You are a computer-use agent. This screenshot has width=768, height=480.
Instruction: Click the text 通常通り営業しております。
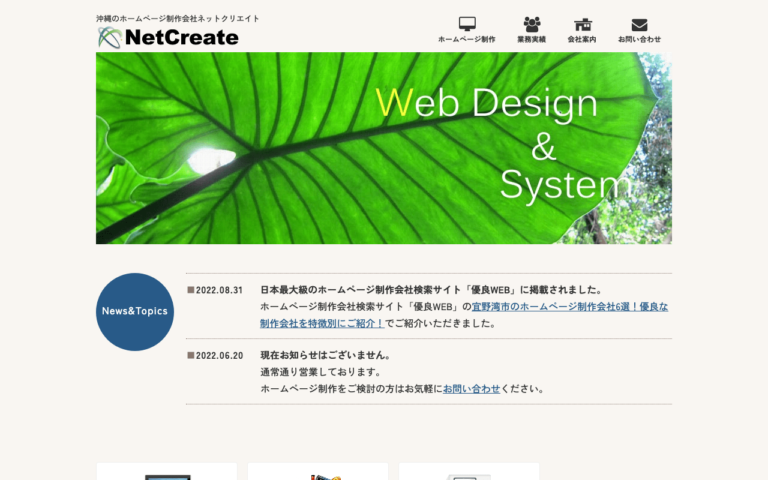tap(321, 372)
